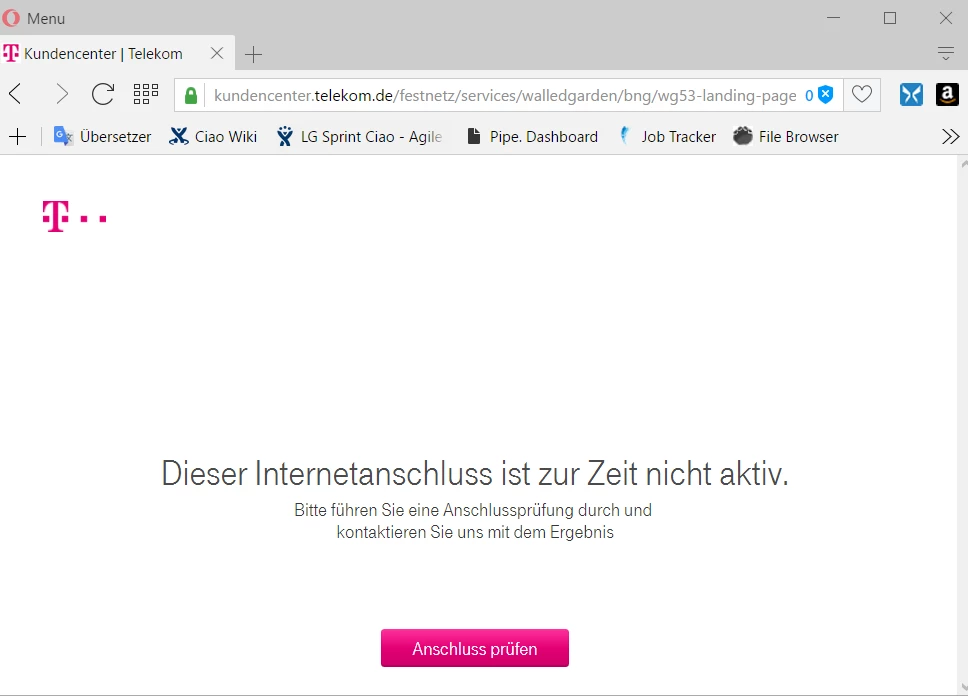Open the Ciao Wiki bookmark
Viewport: 968px width, 696px height.
pos(213,136)
